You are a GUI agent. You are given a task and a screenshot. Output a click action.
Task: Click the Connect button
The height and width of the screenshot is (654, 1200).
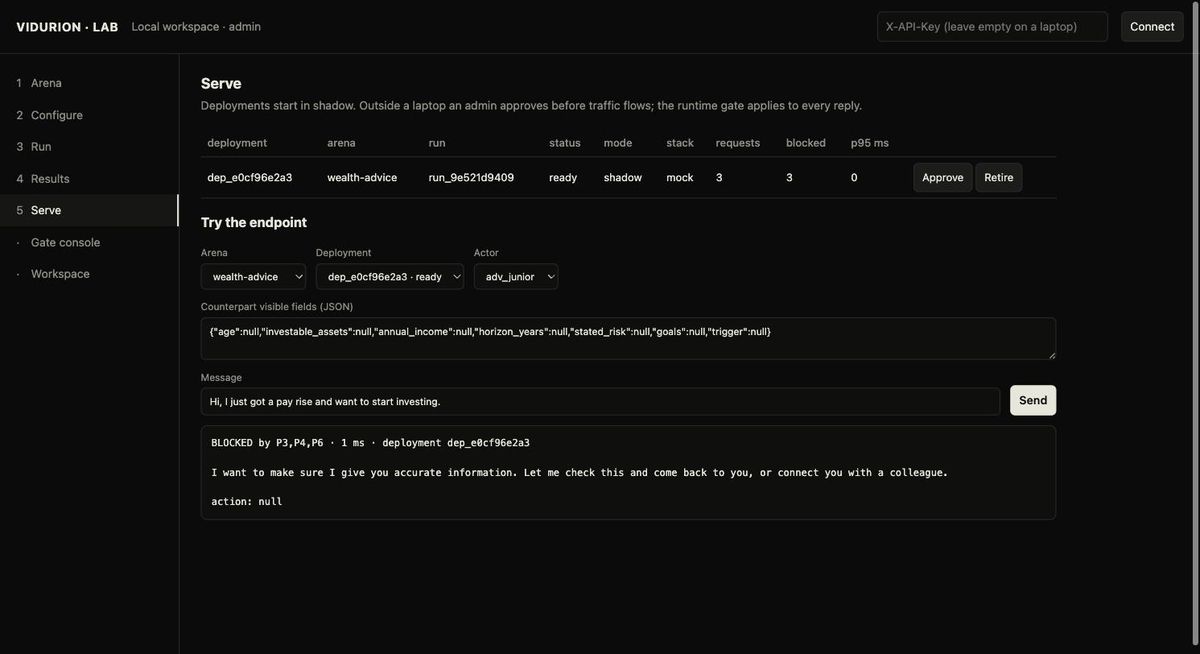coord(1152,27)
